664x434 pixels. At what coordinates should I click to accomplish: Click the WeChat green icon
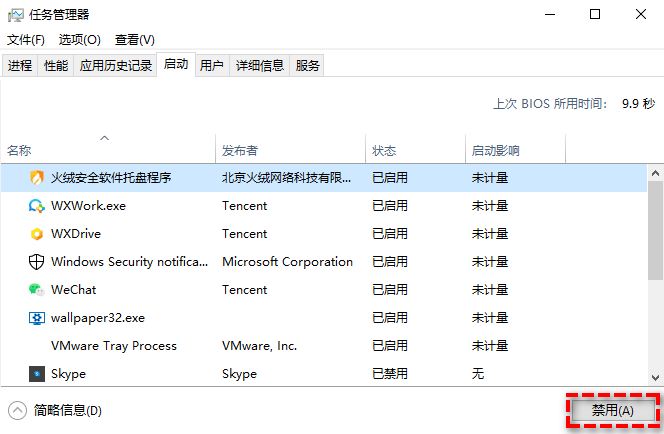coord(36,290)
